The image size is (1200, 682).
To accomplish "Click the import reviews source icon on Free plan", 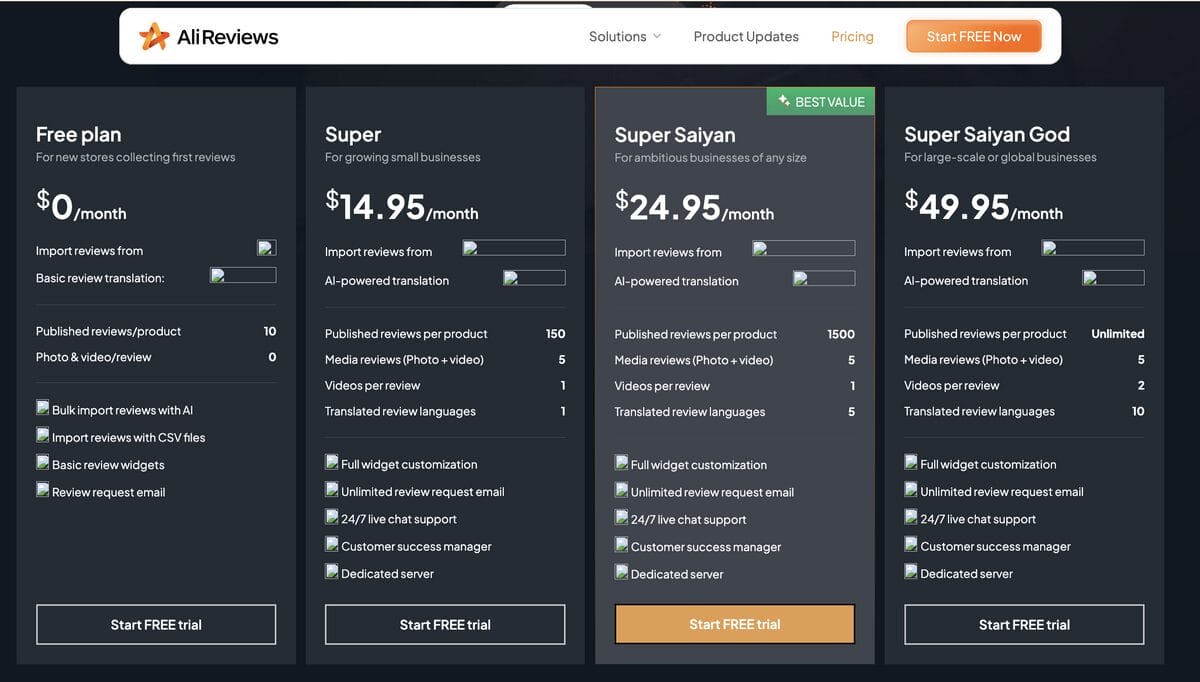I will point(266,247).
